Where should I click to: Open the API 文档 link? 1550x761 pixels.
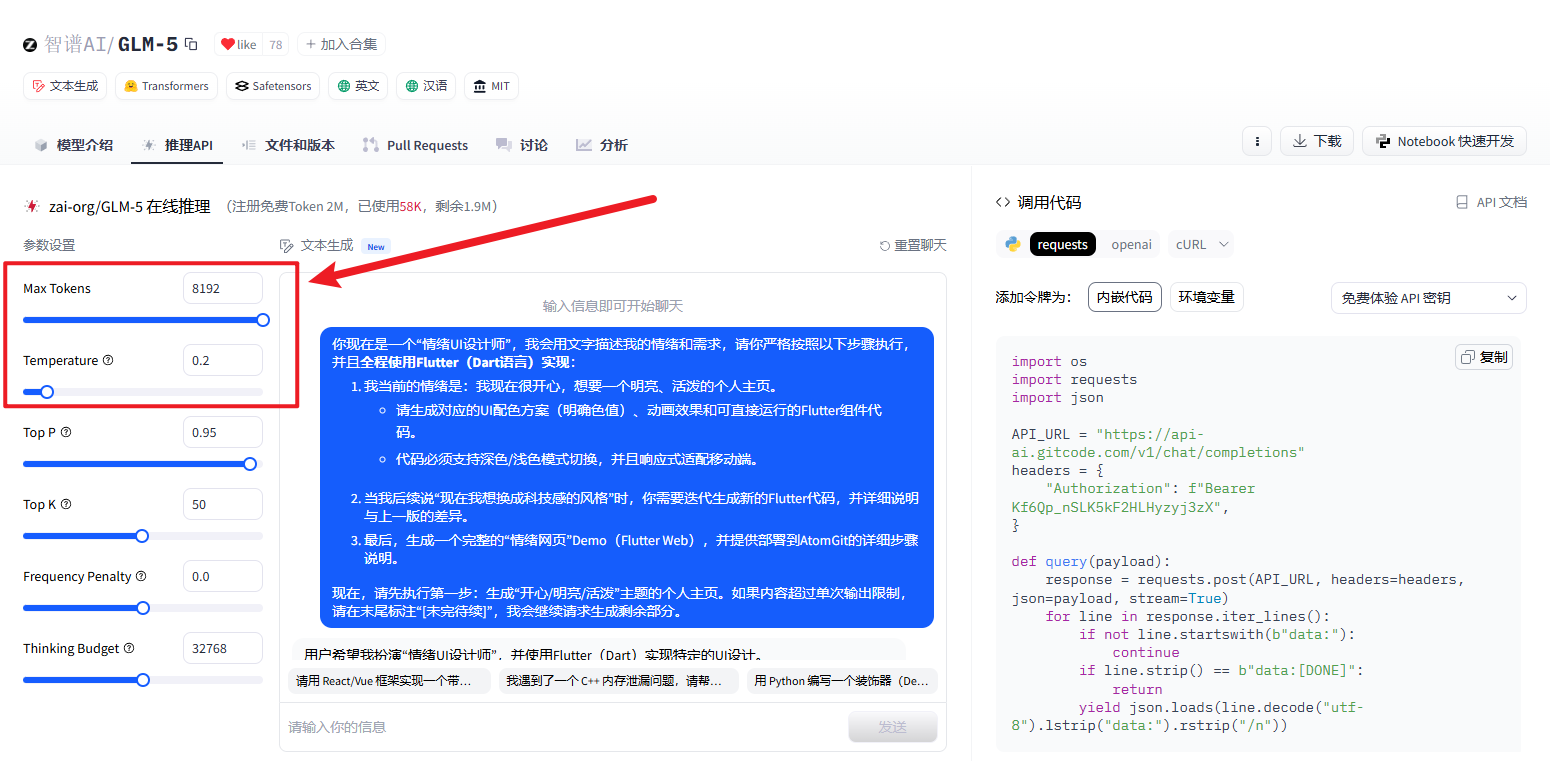pos(1491,202)
